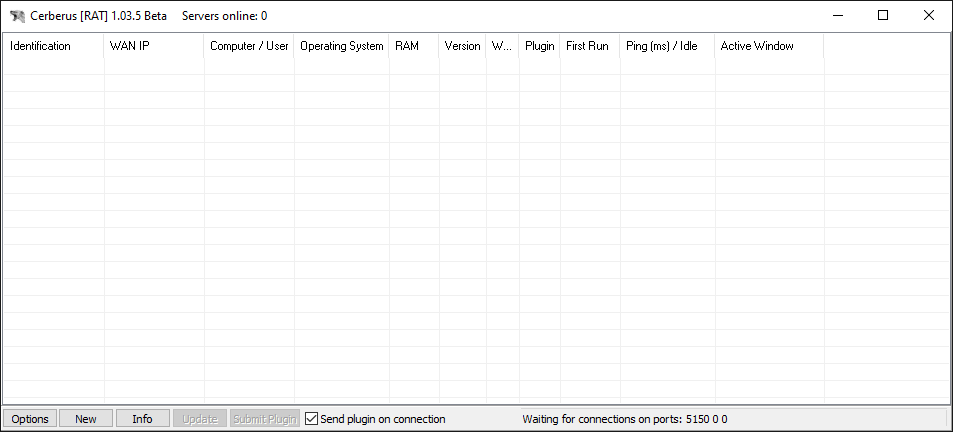
Task: Select the Operating System column header
Action: point(341,46)
